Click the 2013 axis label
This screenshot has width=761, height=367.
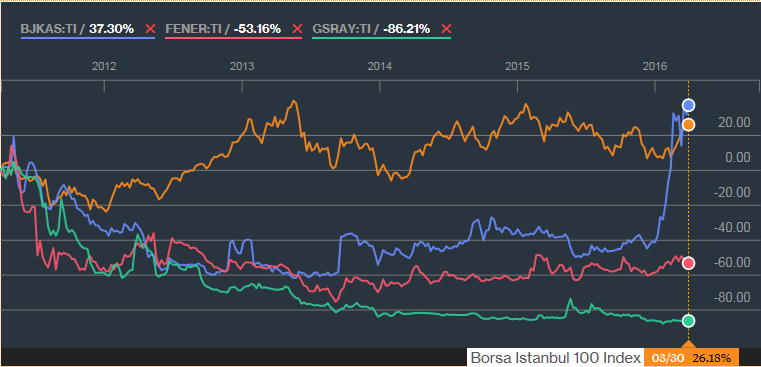pyautogui.click(x=242, y=66)
